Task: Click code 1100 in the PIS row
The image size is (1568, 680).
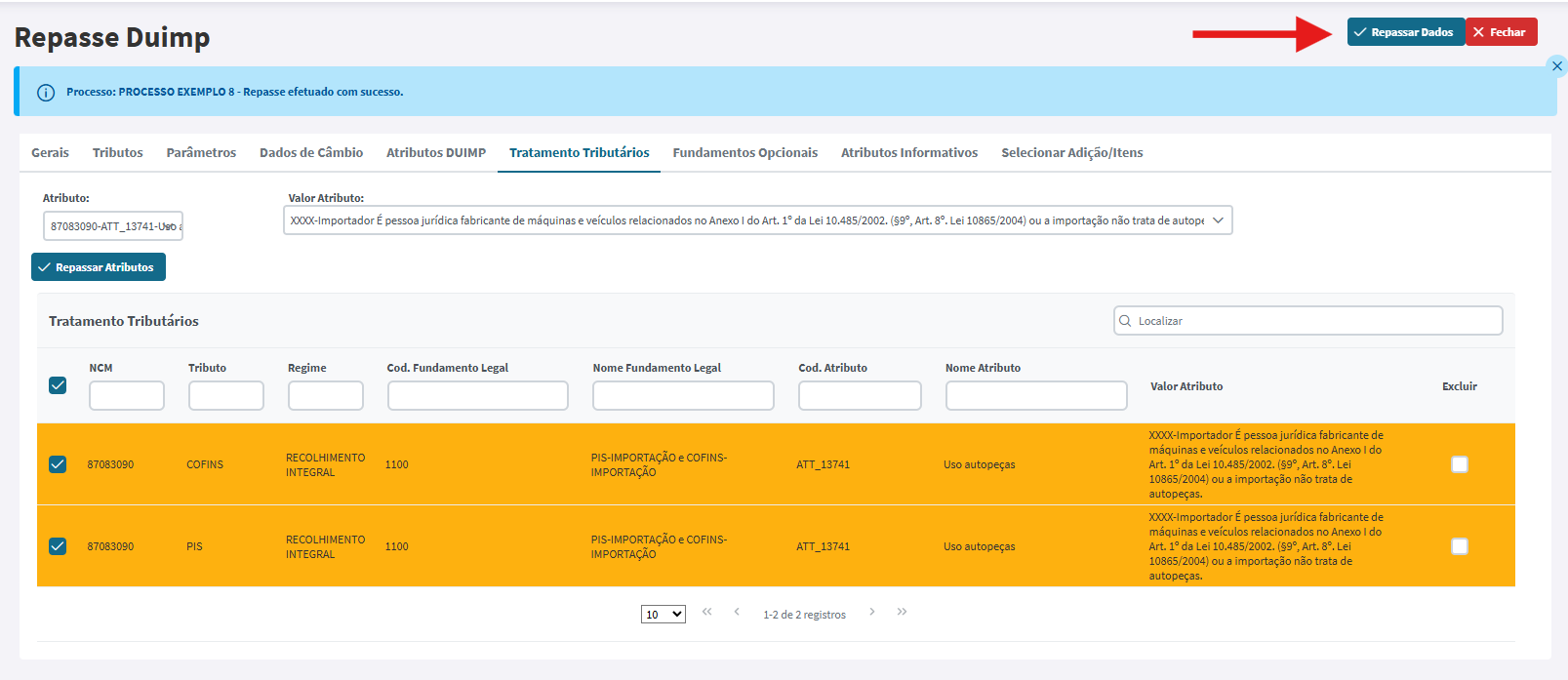Action: click(x=396, y=546)
